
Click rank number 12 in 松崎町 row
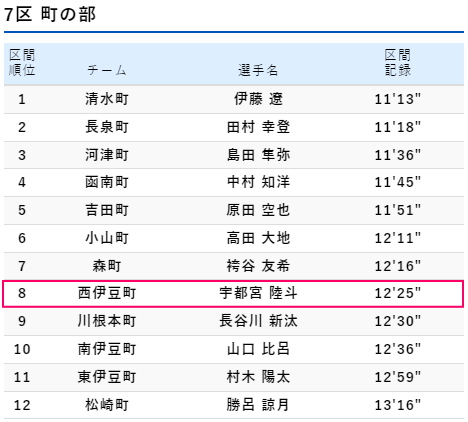(x=22, y=405)
